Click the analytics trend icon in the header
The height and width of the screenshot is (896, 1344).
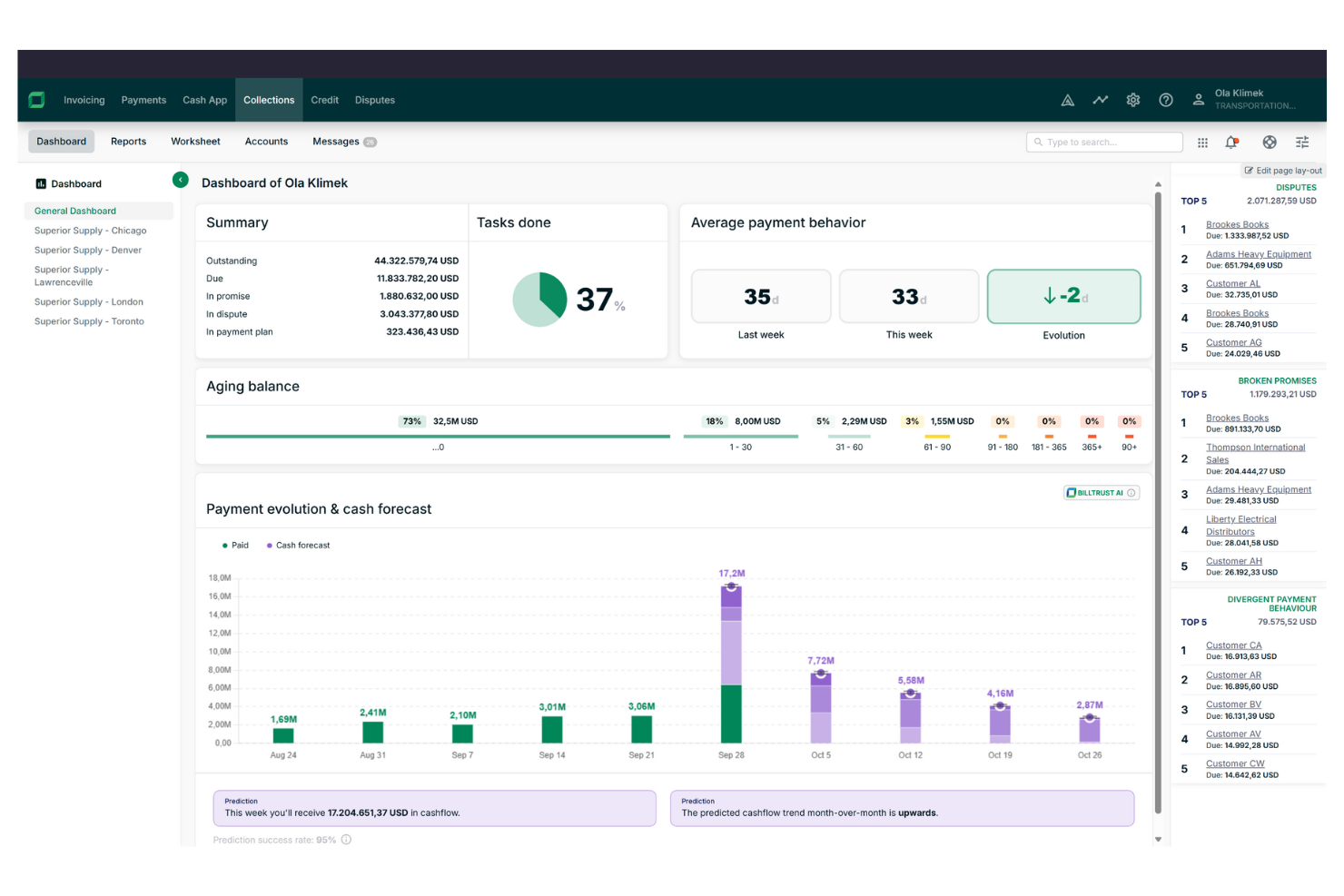pos(1100,100)
